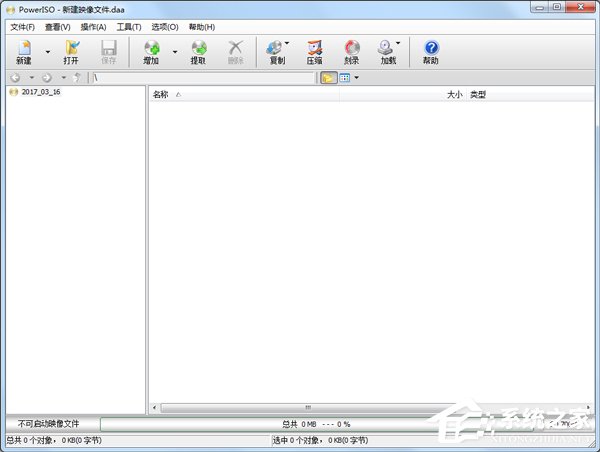Click the 新建 (New) toolbar icon

(24, 52)
